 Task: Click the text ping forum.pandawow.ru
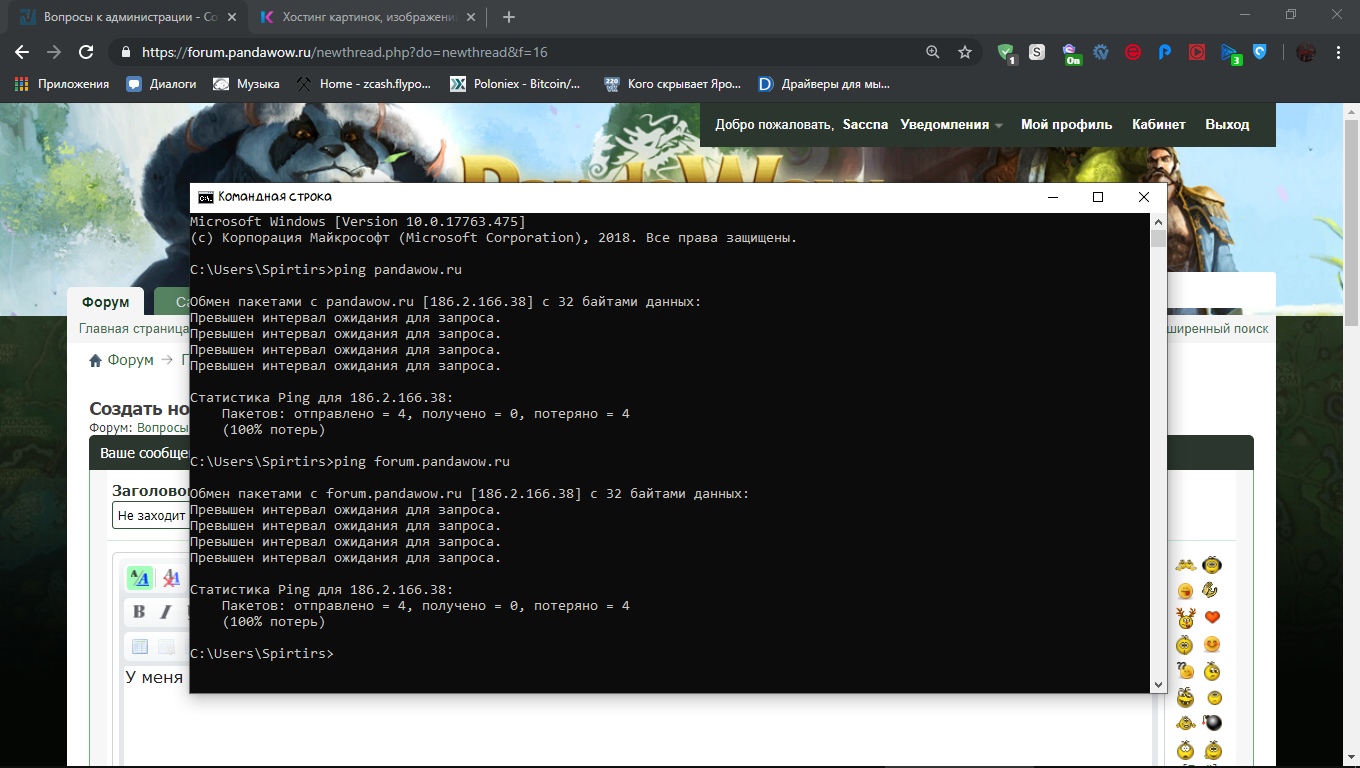click(x=422, y=462)
